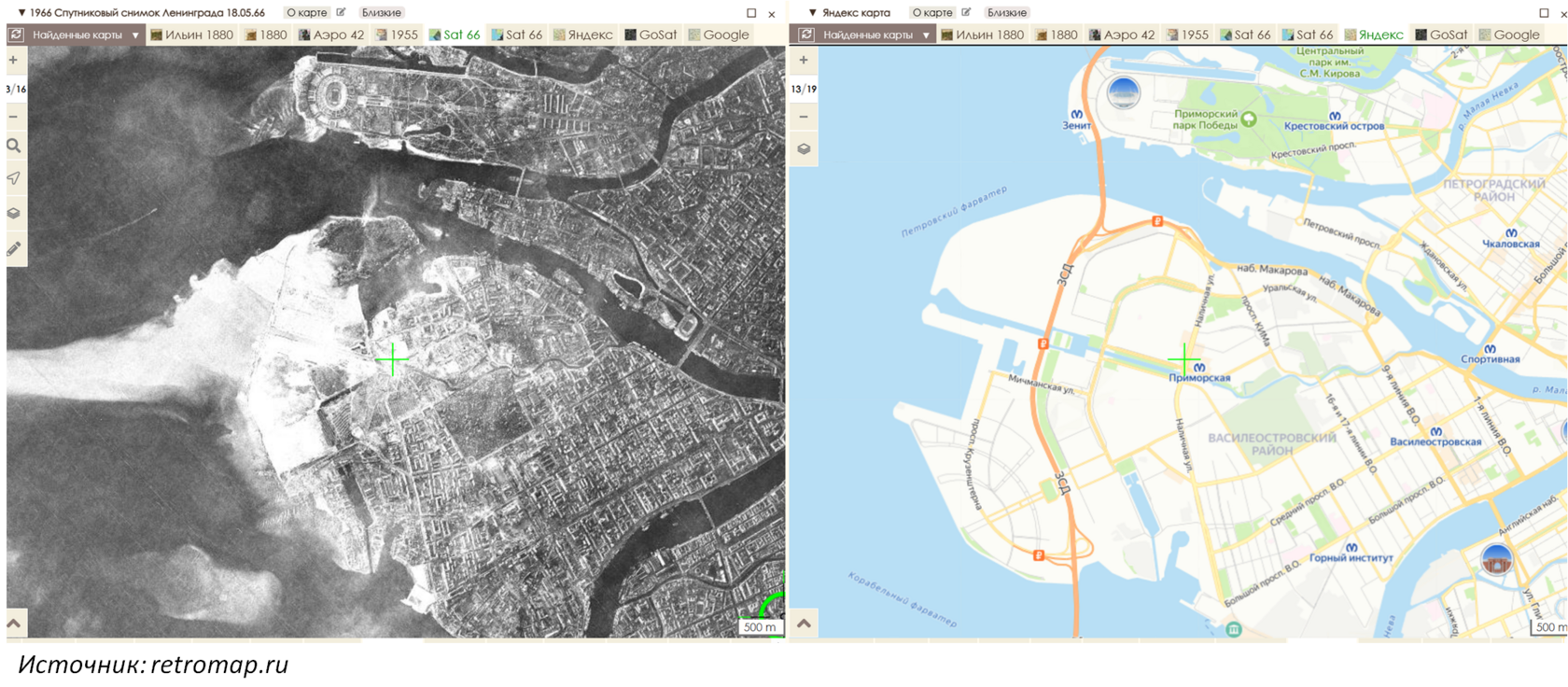
Task: Select Ильин 1880 tab in left panel
Action: pos(191,35)
